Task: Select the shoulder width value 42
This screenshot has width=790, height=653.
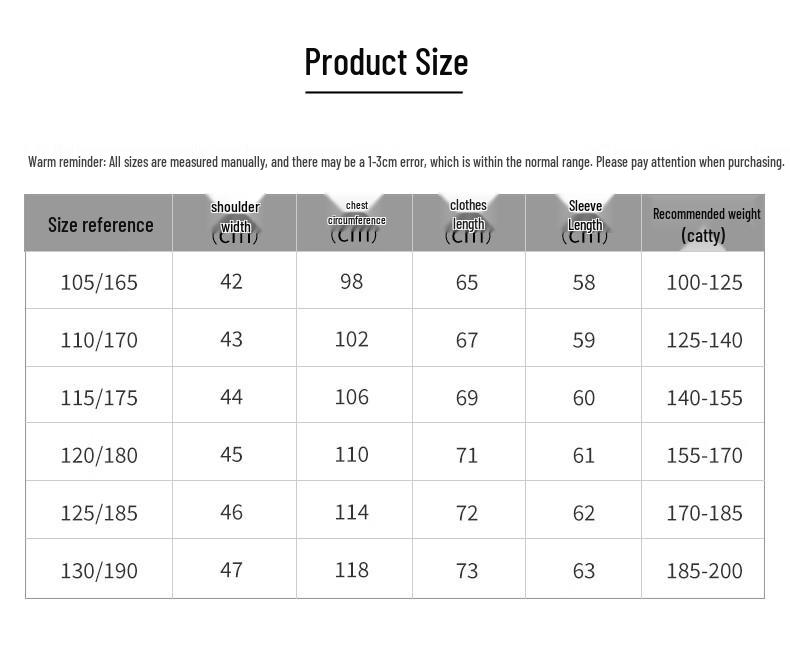Action: (x=231, y=281)
